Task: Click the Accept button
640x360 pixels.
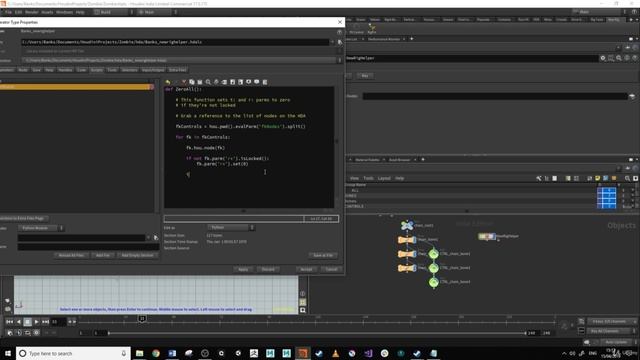Action: 307,269
